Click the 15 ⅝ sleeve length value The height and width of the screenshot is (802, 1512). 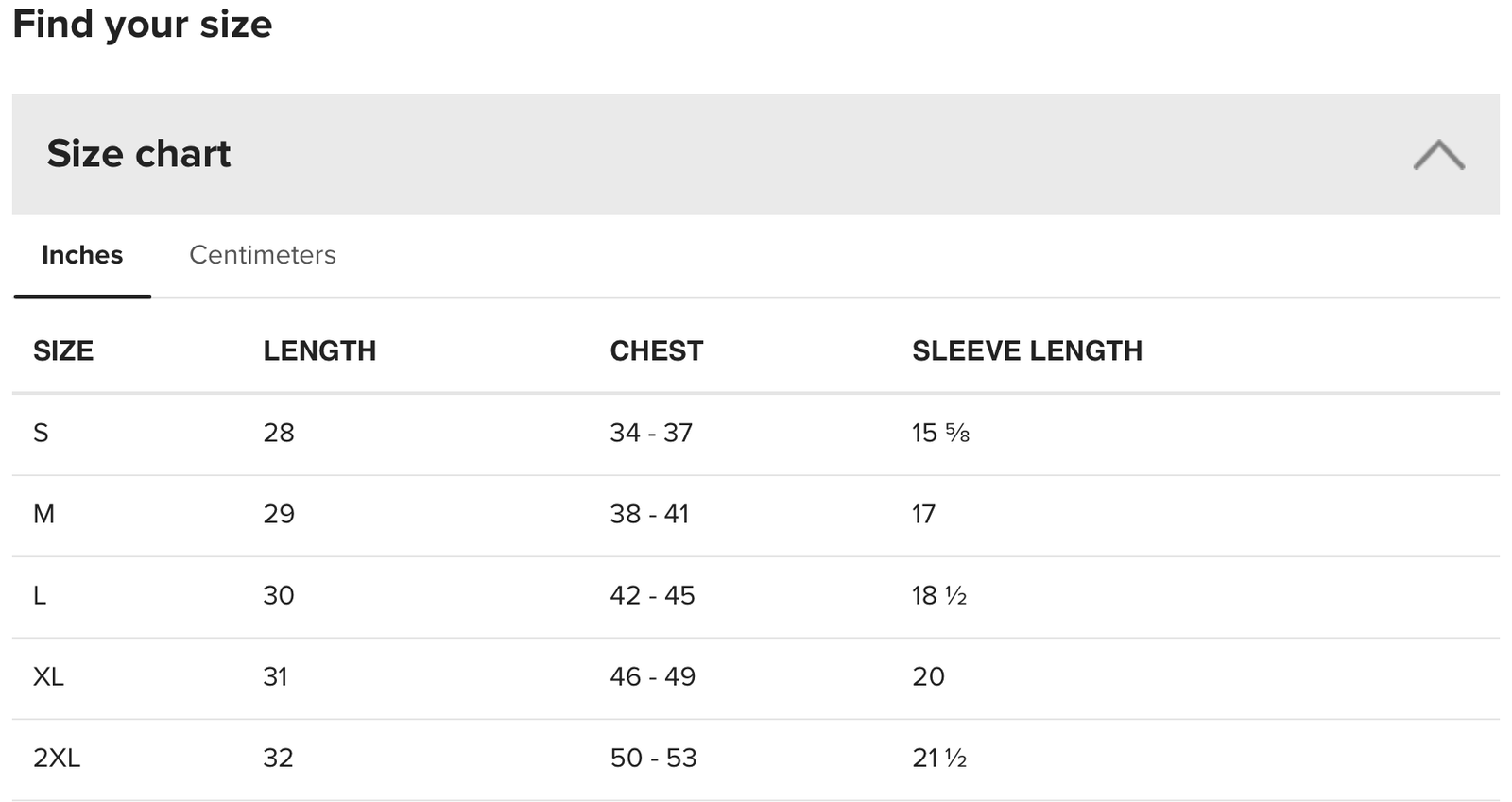(x=940, y=433)
